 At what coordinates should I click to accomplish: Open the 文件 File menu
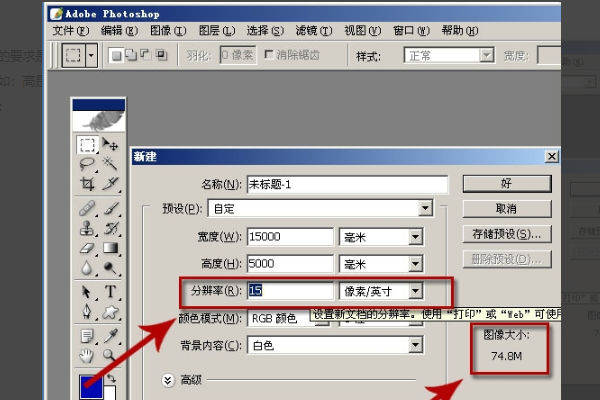[70, 31]
